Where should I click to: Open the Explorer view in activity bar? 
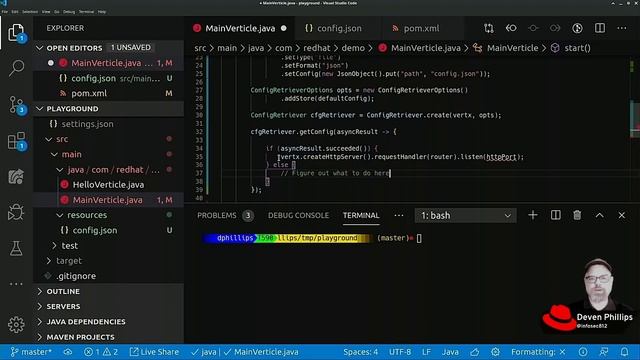click(x=16, y=33)
